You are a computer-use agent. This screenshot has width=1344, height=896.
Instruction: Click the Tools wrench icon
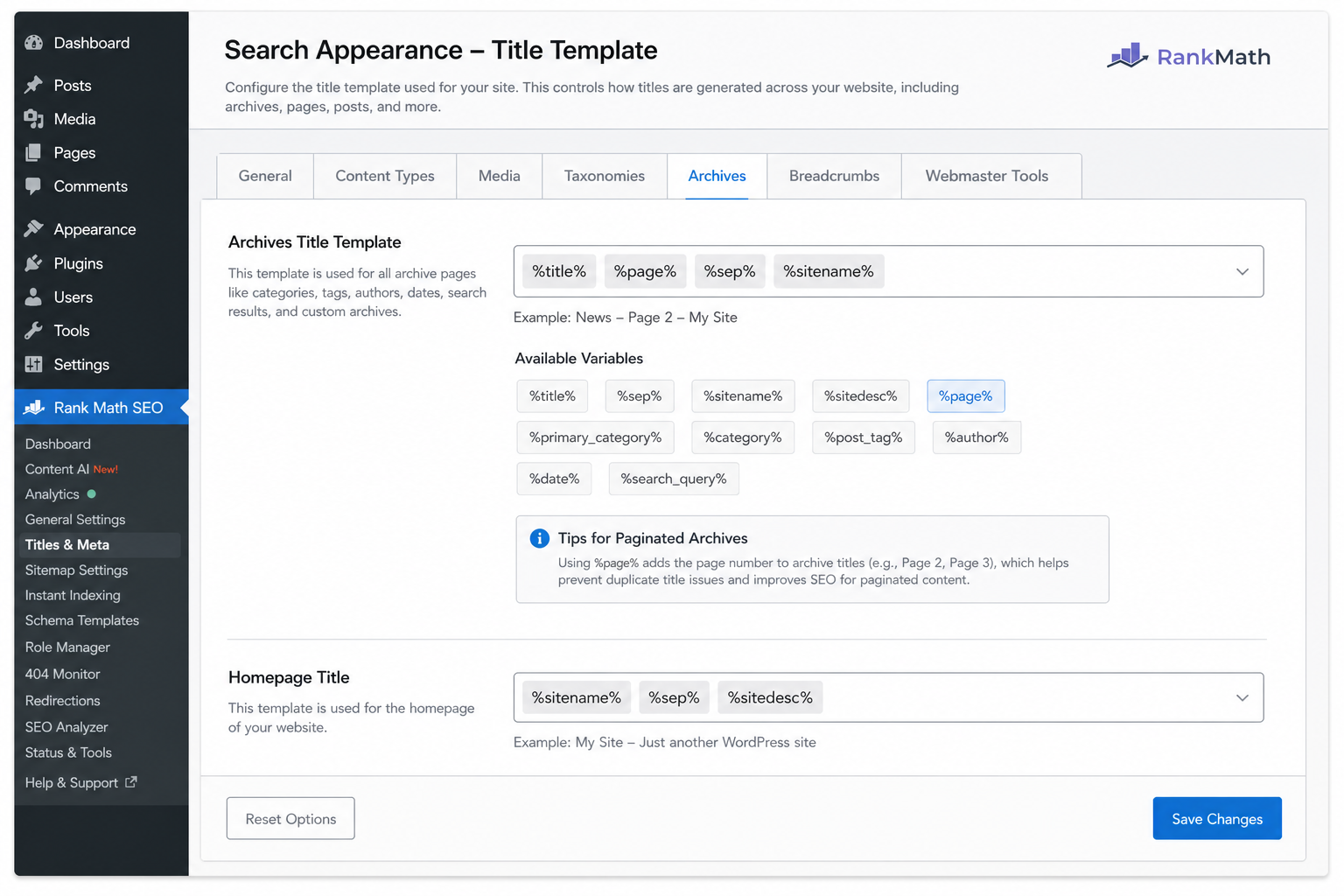(x=34, y=331)
